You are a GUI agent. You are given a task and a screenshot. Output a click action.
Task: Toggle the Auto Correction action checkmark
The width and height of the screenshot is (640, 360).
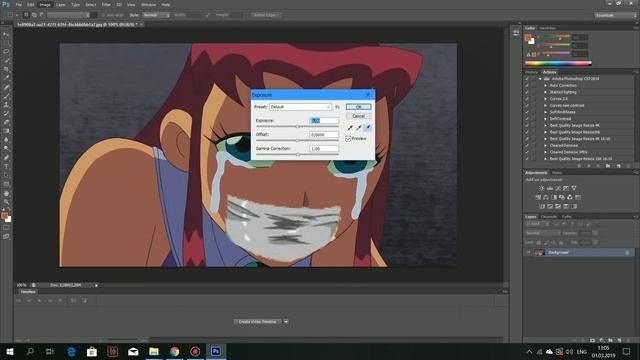tap(527, 85)
